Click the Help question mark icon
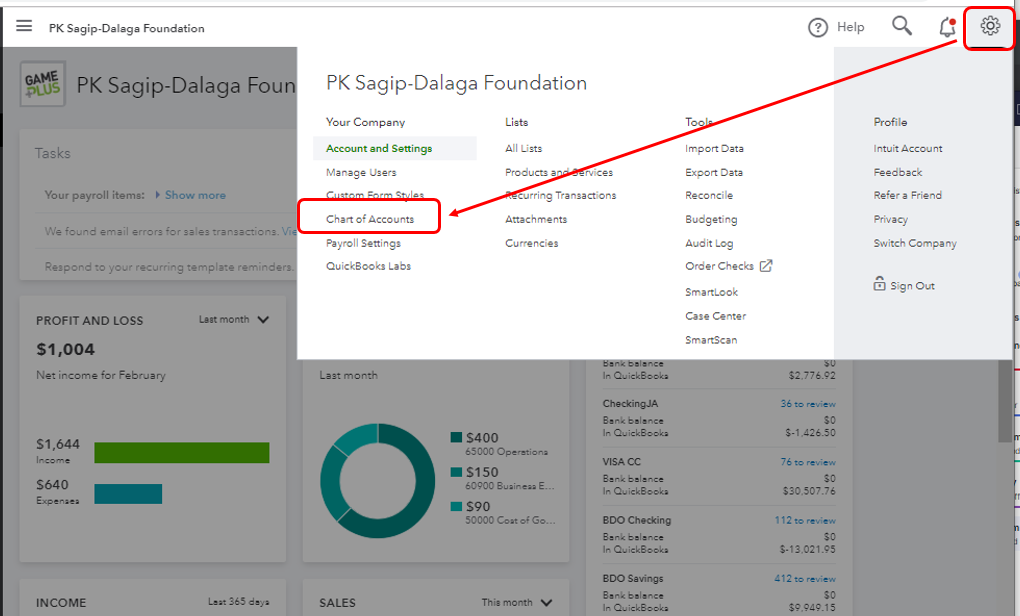 [x=818, y=27]
